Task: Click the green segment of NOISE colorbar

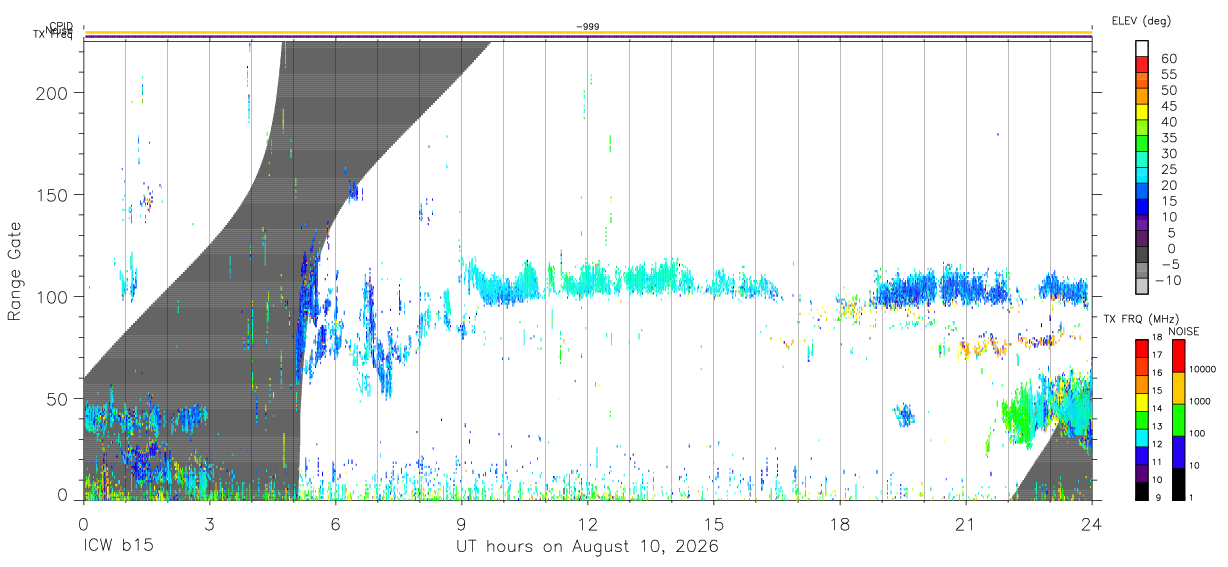Action: click(1178, 420)
